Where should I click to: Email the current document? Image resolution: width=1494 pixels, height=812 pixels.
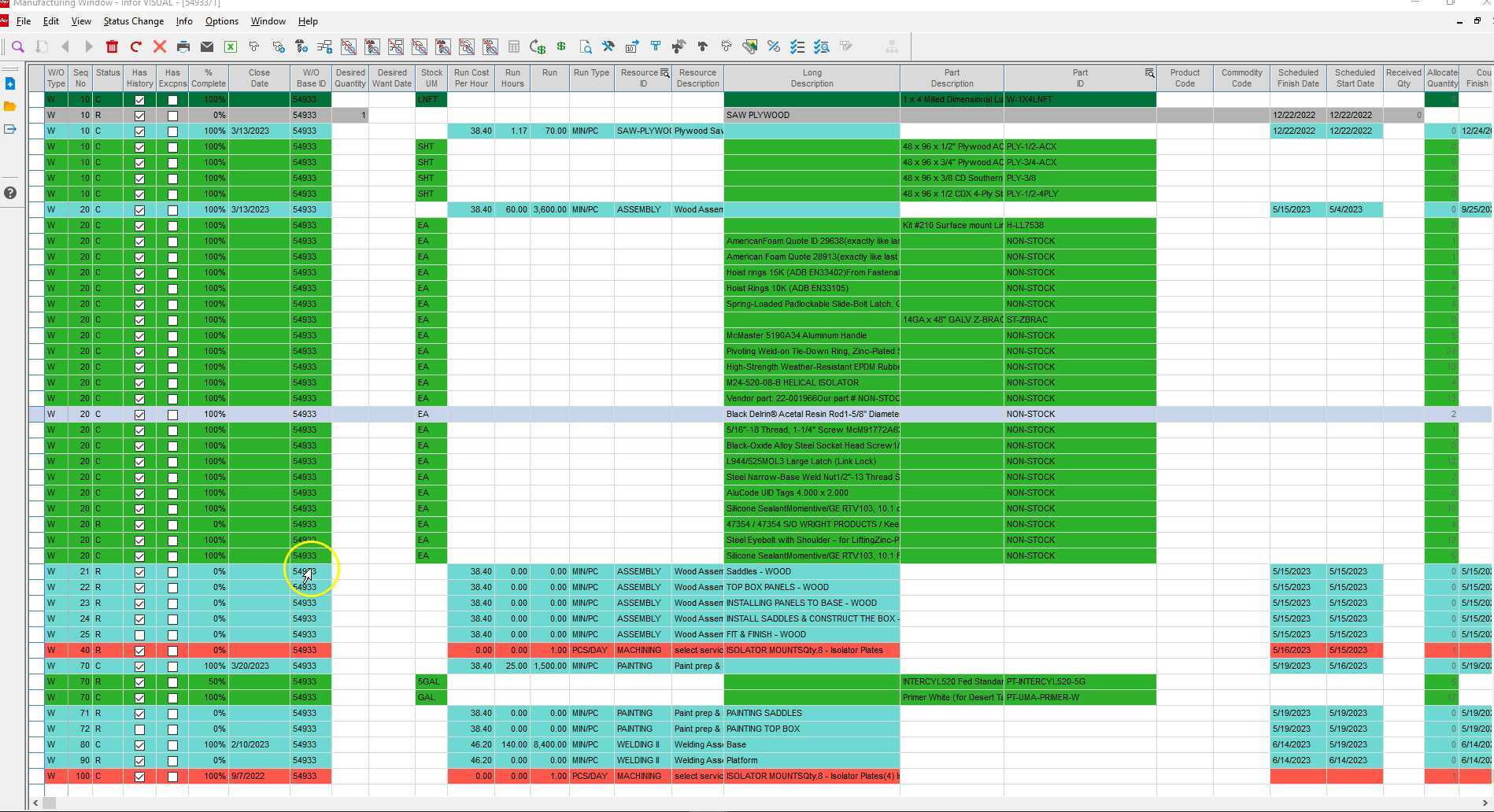pyautogui.click(x=207, y=46)
